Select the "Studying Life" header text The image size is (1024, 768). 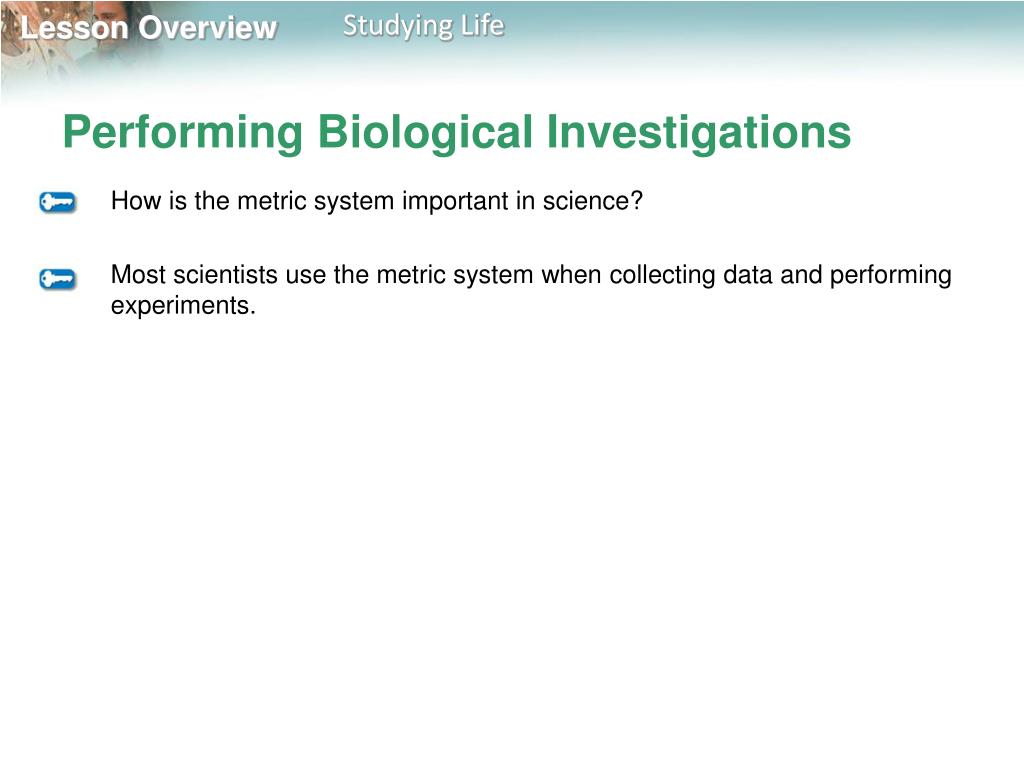click(423, 26)
